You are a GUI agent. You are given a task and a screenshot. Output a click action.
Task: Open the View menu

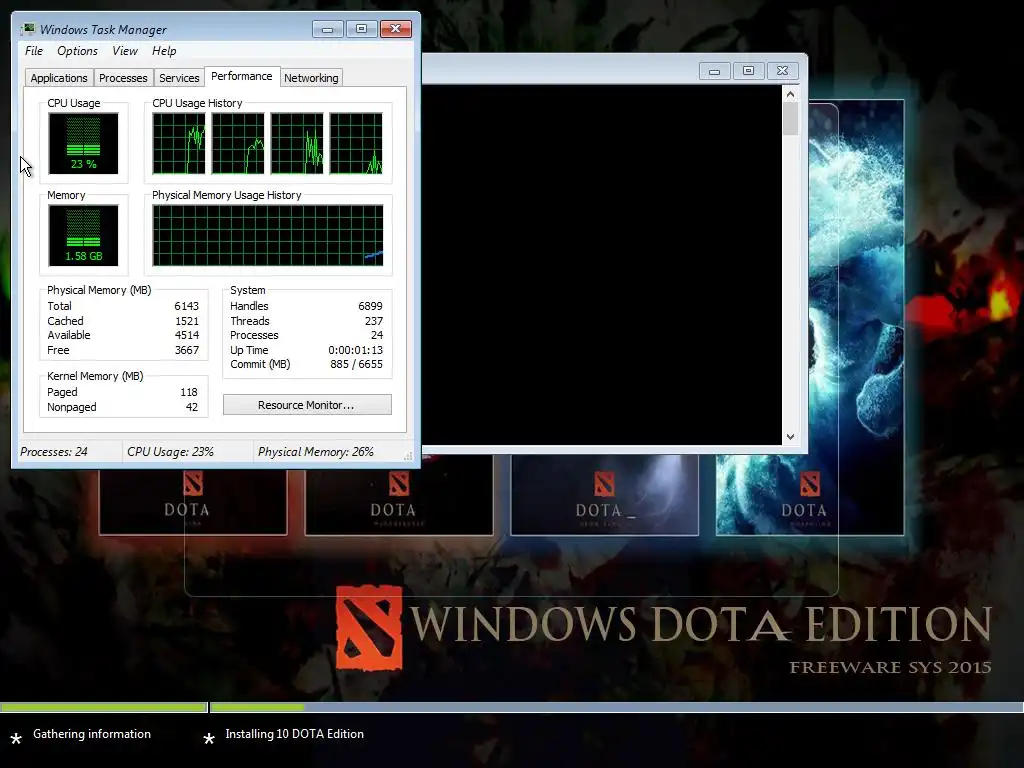tap(125, 51)
